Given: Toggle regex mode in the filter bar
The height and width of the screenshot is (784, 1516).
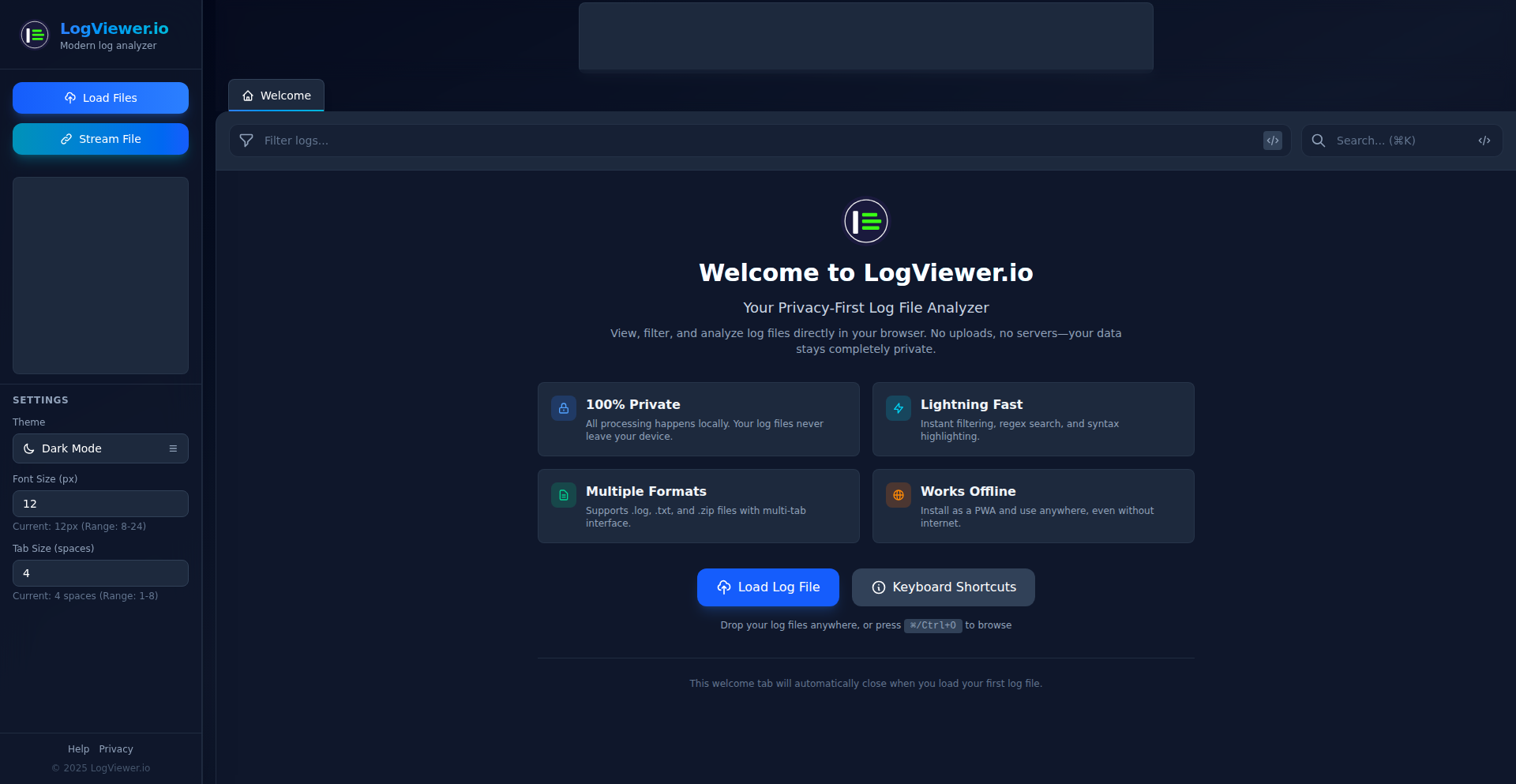Looking at the screenshot, I should (x=1273, y=141).
